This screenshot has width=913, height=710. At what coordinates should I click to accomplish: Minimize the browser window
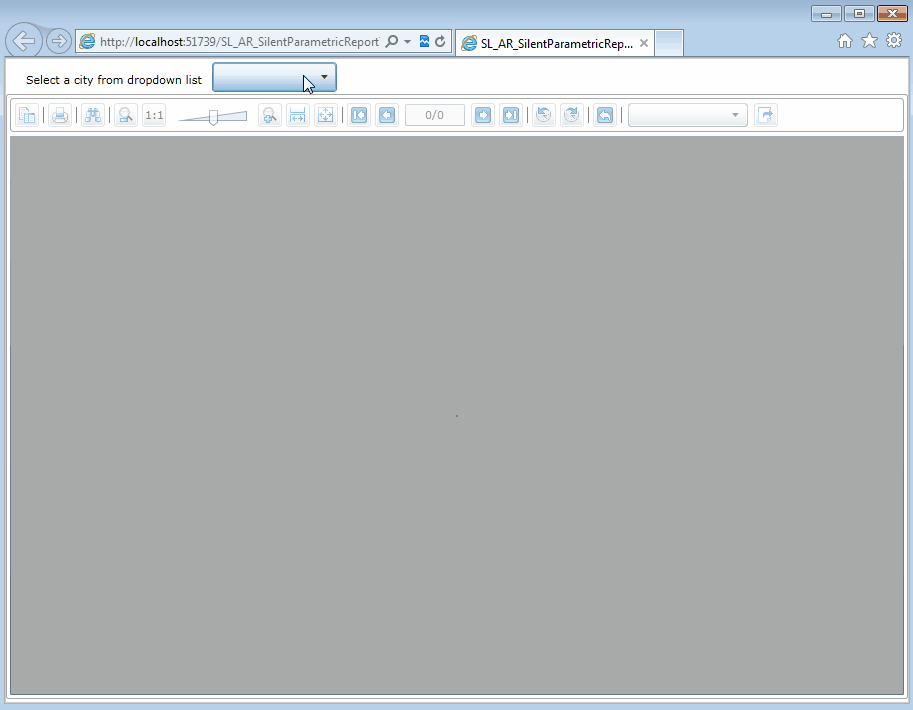(826, 13)
